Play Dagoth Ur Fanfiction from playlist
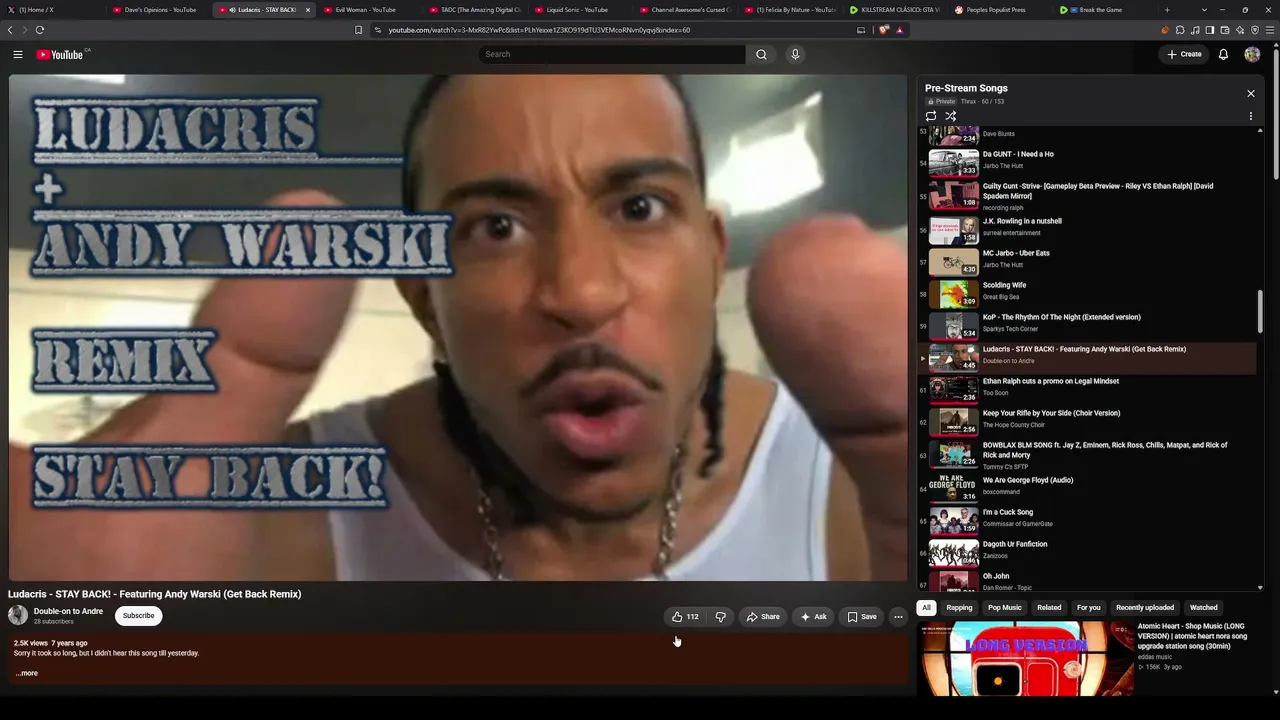 coord(1087,551)
